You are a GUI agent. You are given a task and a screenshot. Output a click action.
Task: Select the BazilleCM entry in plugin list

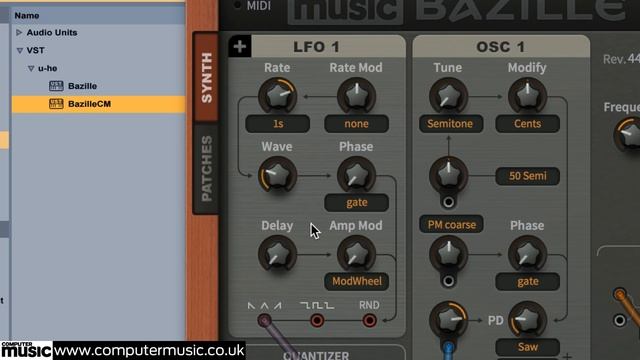pos(98,104)
